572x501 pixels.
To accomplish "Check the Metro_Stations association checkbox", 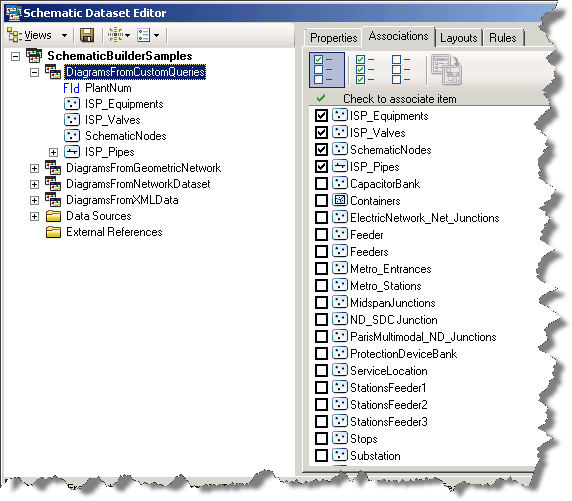I will [321, 286].
